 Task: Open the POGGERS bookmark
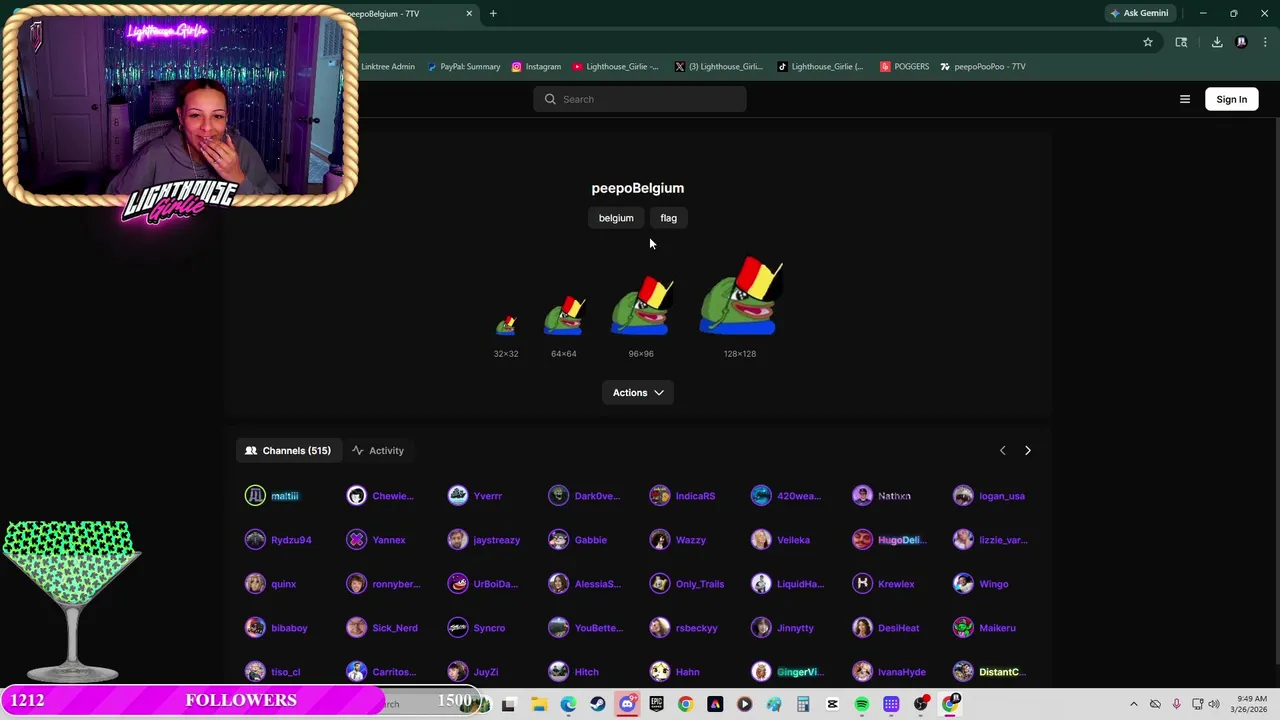(x=904, y=67)
